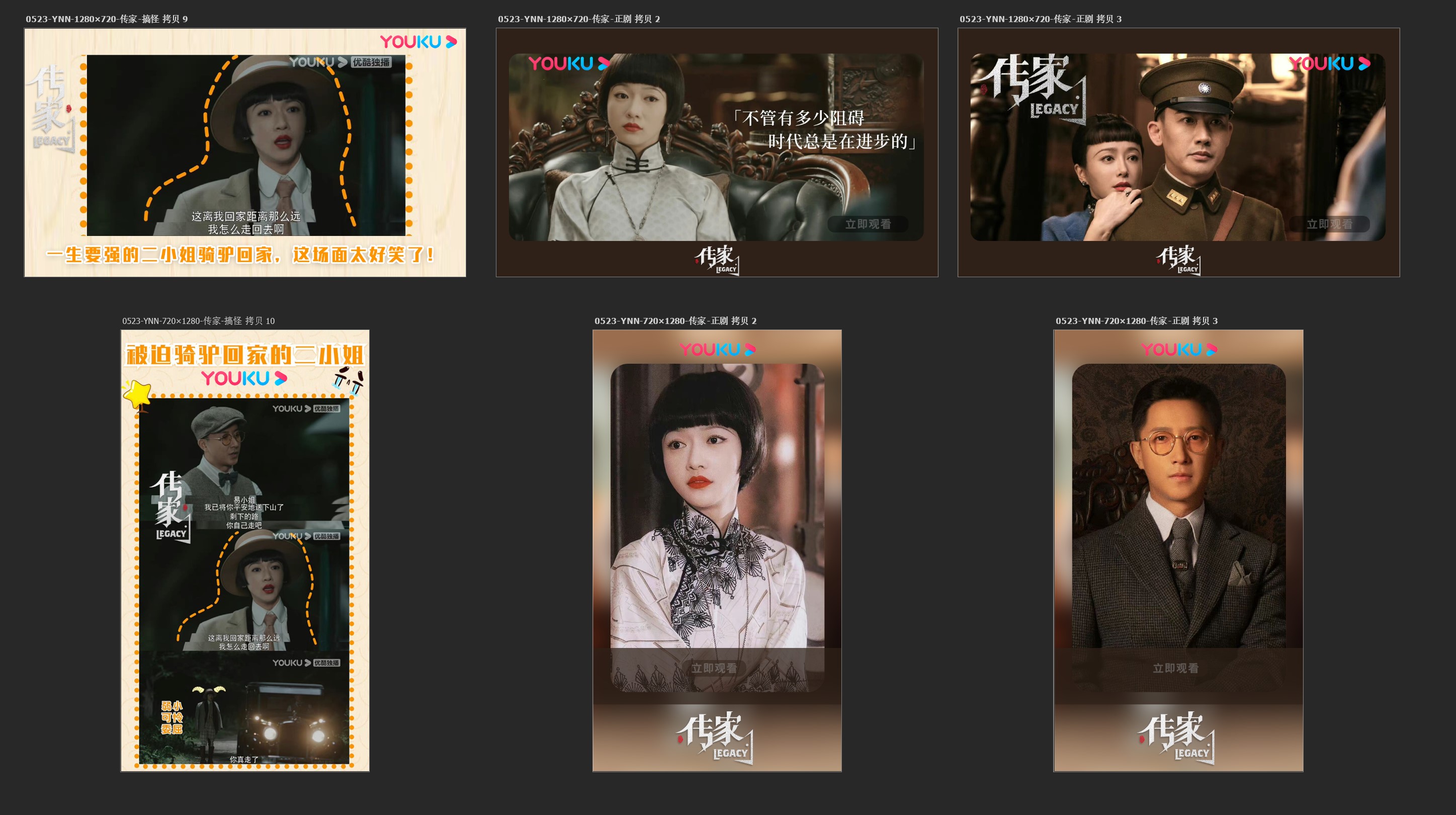Select artboard label '720×1280-传家-正剧 拷贝 2'
This screenshot has width=1456, height=815.
[x=675, y=320]
